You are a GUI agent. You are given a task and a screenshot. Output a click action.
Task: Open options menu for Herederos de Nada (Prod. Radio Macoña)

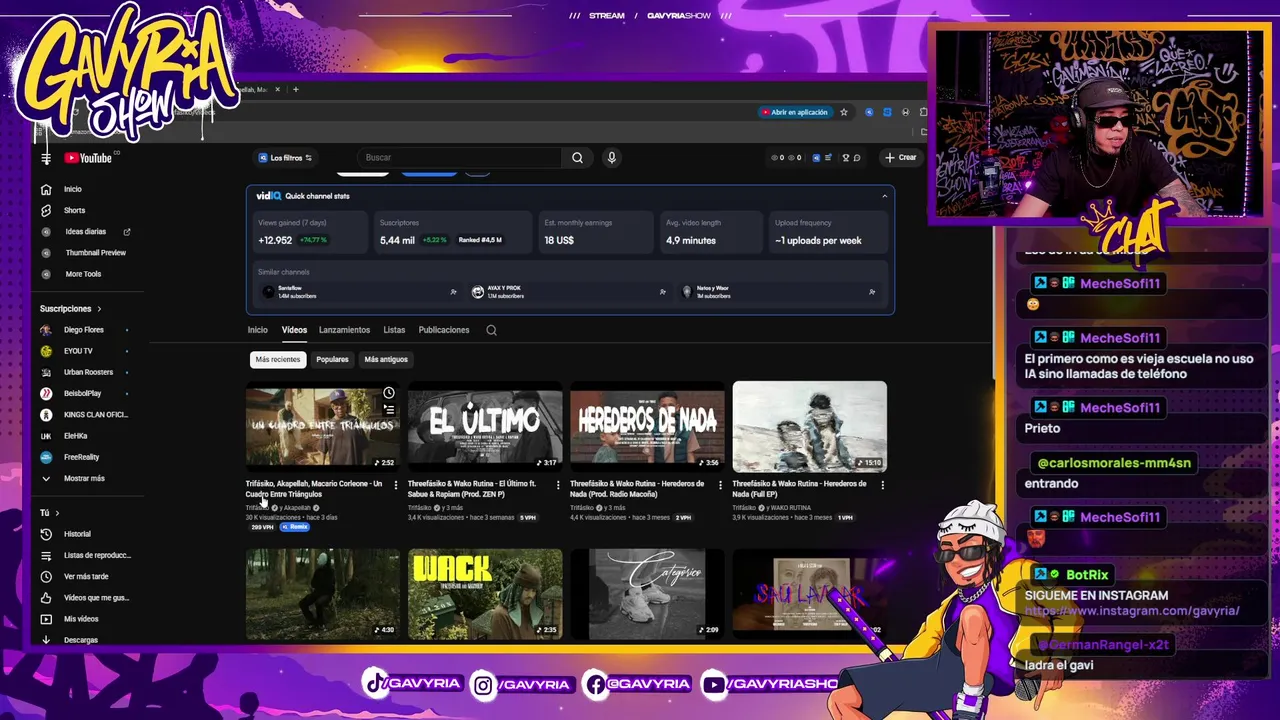pos(720,485)
